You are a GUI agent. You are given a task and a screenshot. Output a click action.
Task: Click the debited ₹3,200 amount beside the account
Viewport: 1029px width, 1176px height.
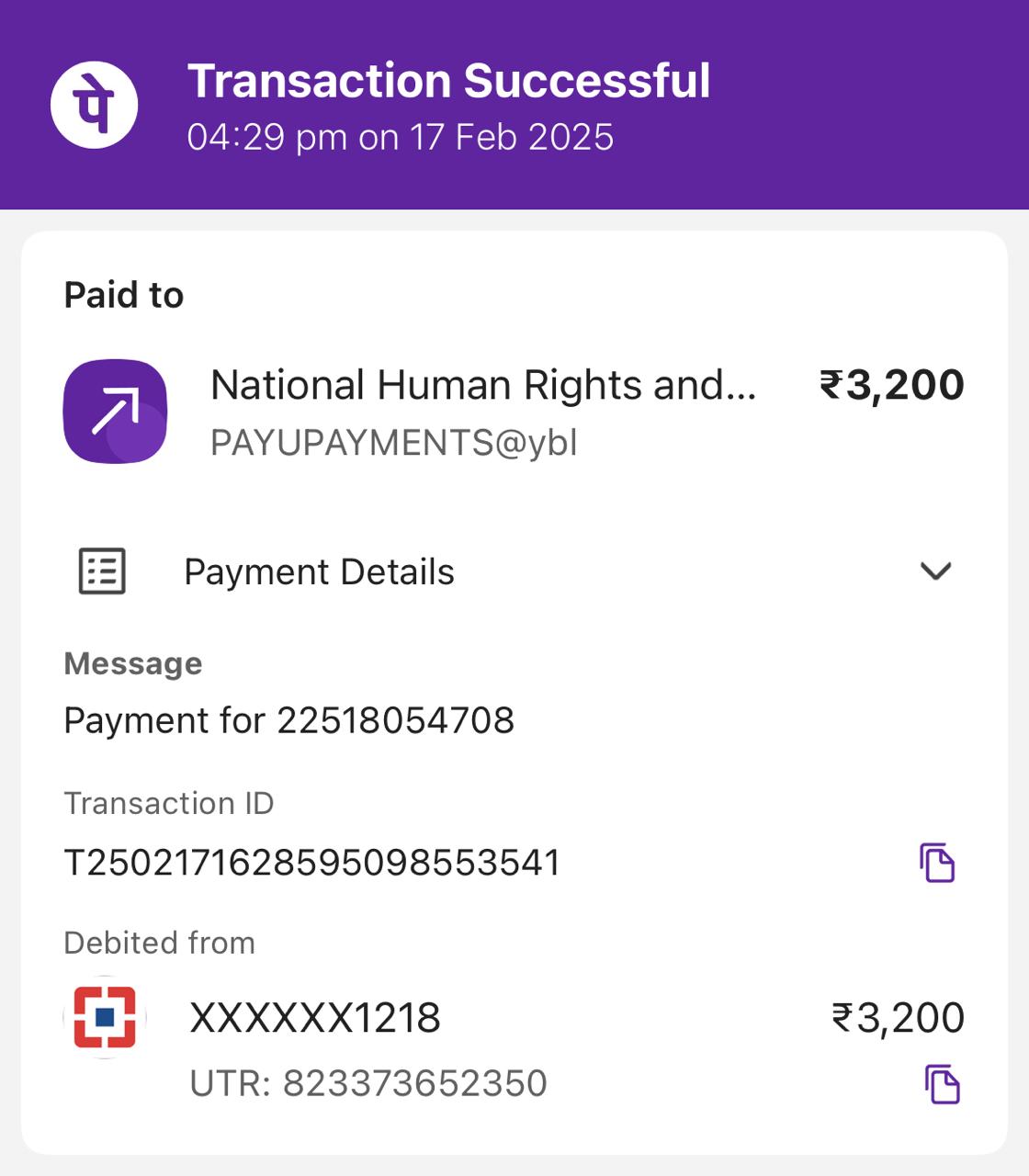point(898,1018)
